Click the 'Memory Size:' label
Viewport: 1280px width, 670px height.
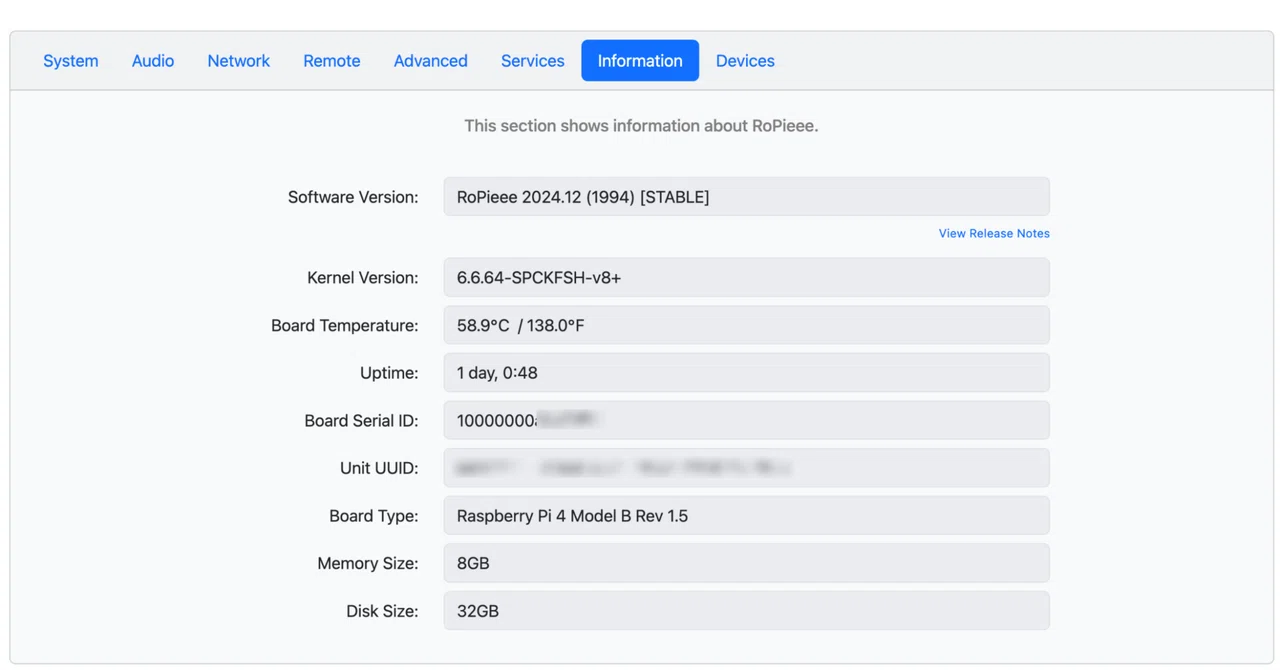click(368, 563)
